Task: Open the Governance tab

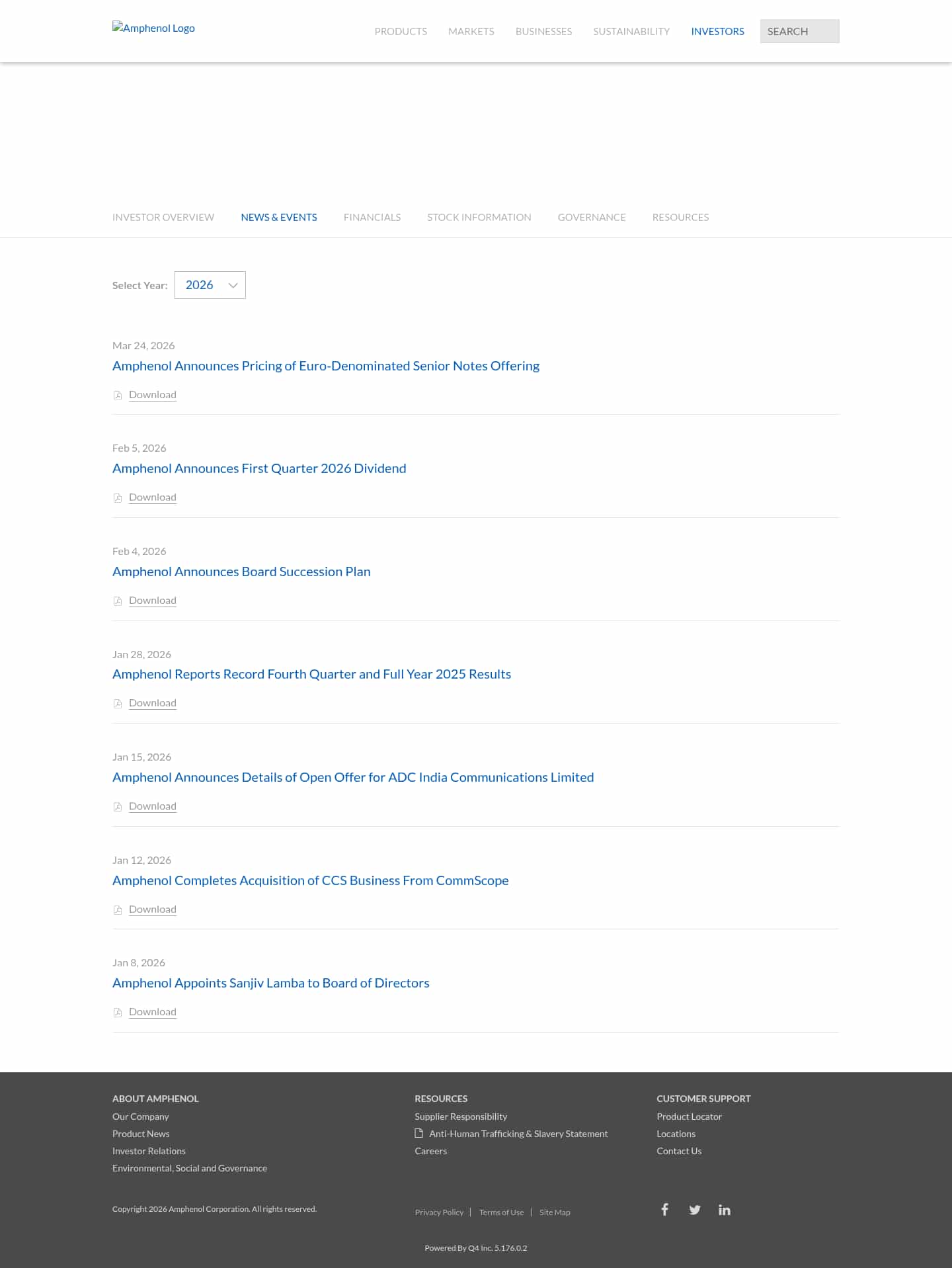Action: coord(592,217)
